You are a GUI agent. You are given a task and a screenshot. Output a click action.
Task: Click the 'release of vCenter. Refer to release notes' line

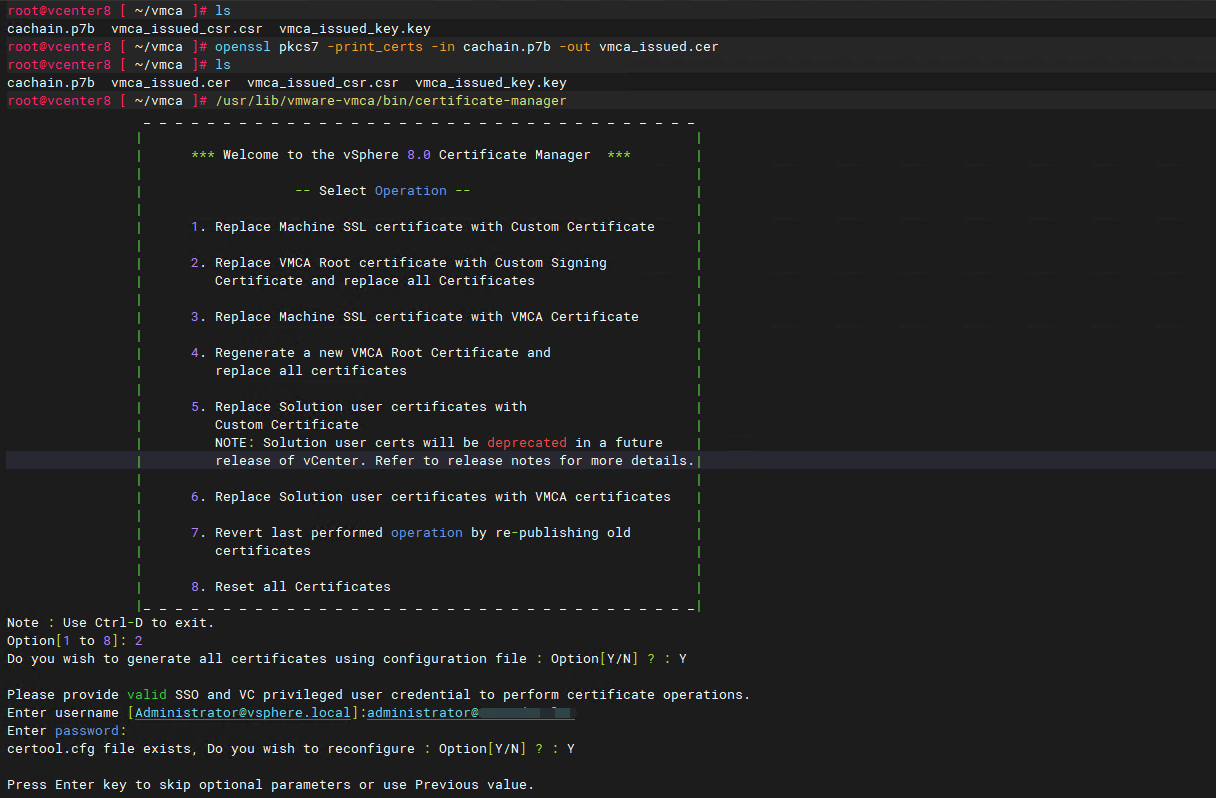pos(455,461)
